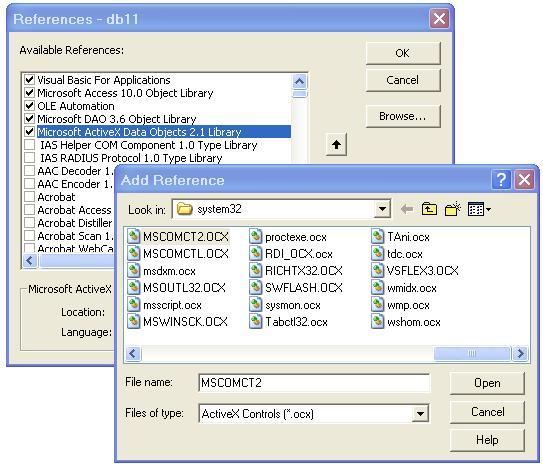This screenshot has width=543, height=464.
Task: Select the wshom.ocx file name
Action: (414, 322)
